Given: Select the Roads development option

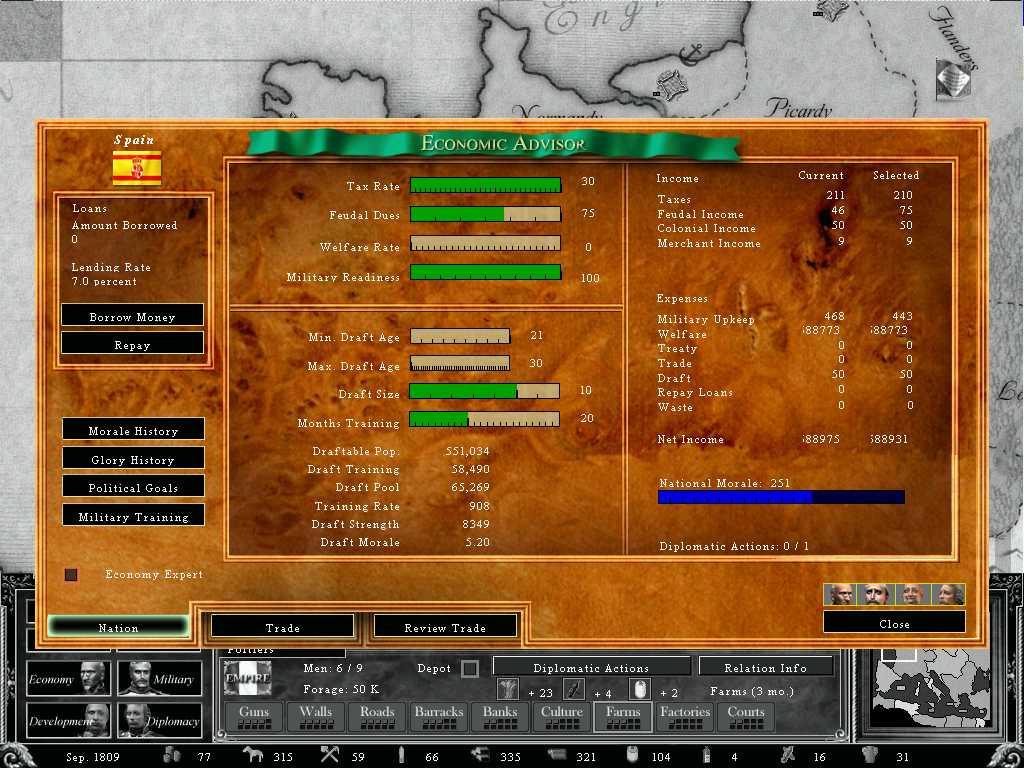Looking at the screenshot, I should tap(377, 716).
